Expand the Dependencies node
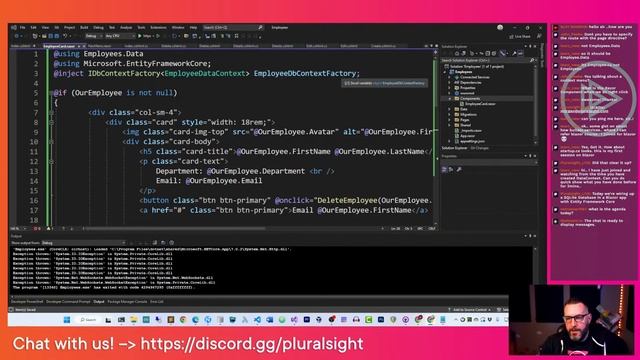This screenshot has height=360, width=640. pos(450,82)
